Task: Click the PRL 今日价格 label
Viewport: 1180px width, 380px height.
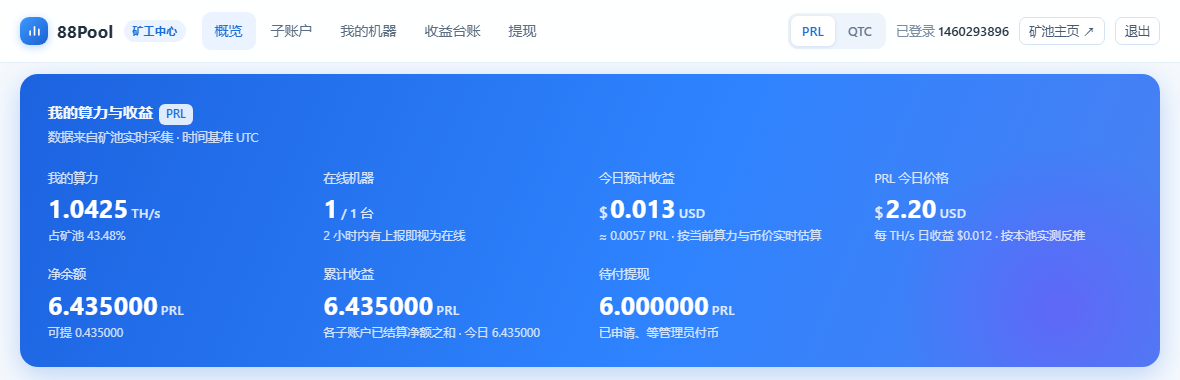Action: tap(911, 178)
